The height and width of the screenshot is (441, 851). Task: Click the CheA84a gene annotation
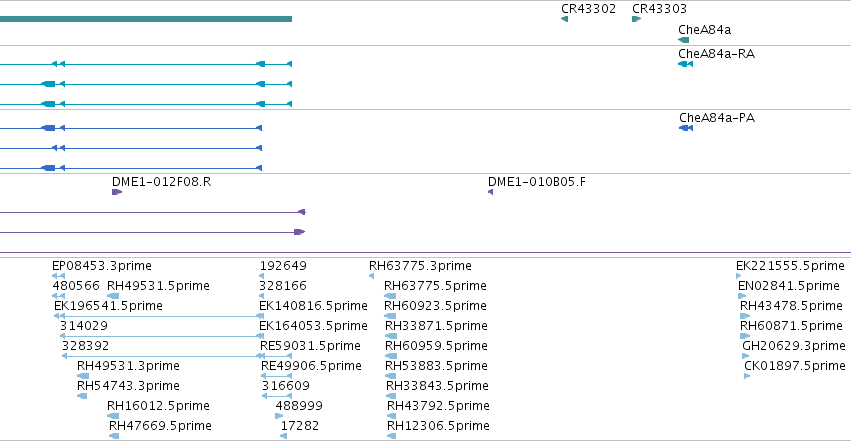(683, 40)
